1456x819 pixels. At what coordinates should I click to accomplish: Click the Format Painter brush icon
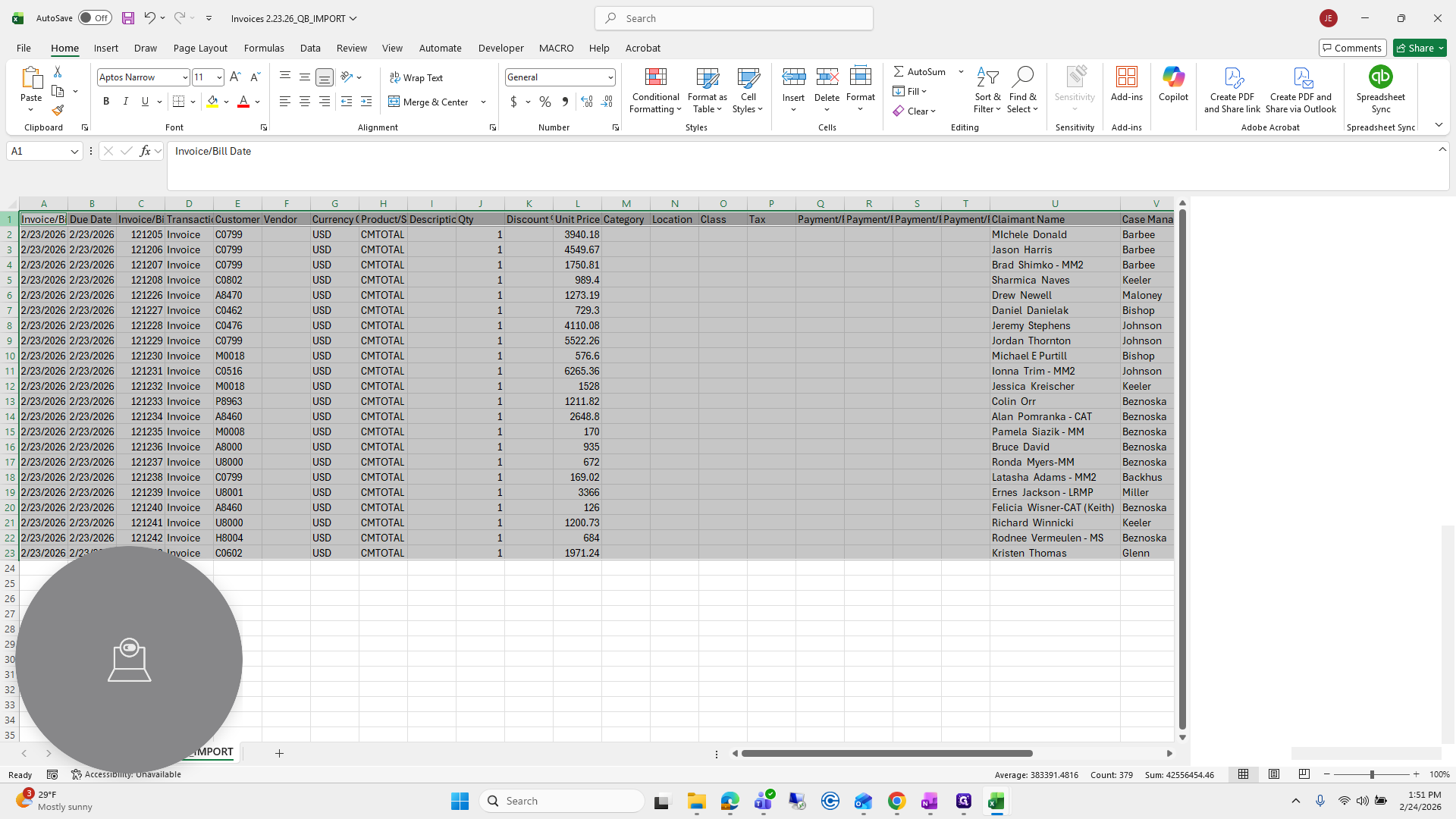coord(58,111)
